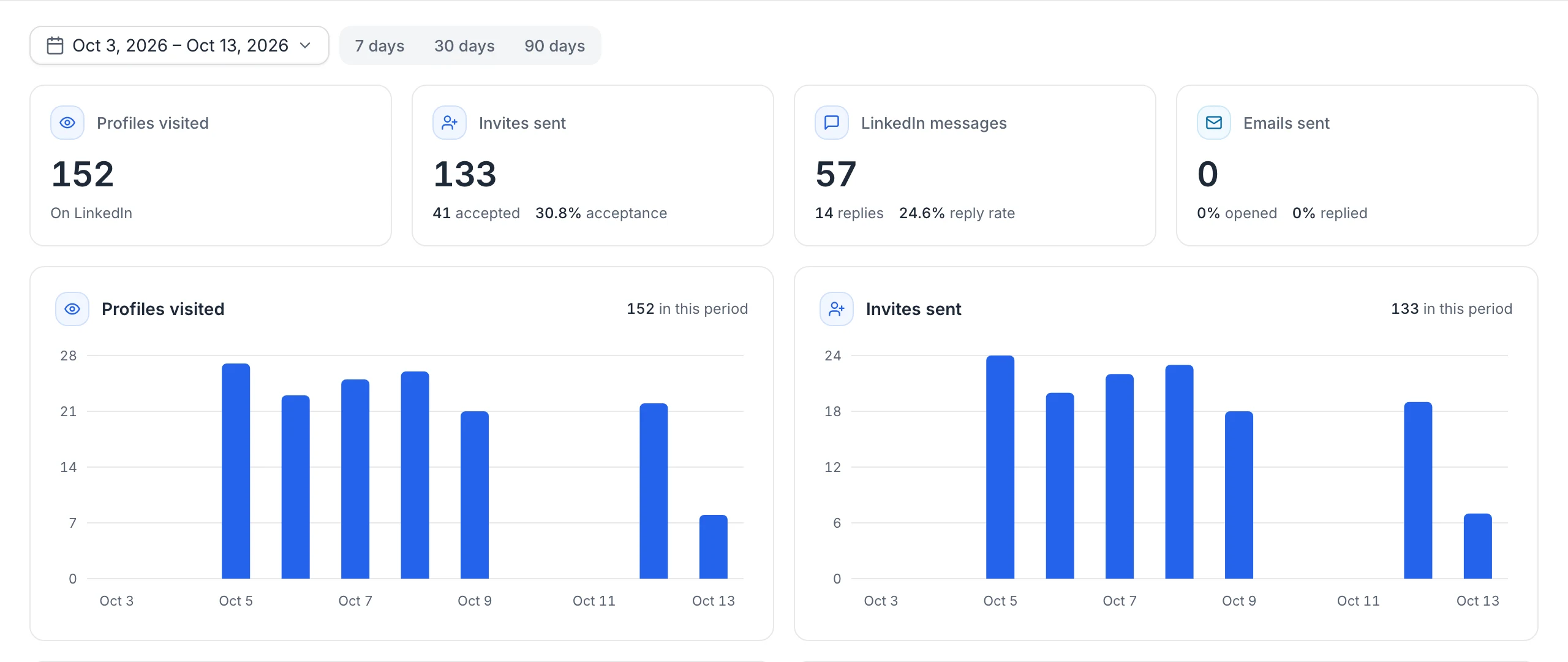Click the On LinkedIn subtitle

click(x=91, y=213)
